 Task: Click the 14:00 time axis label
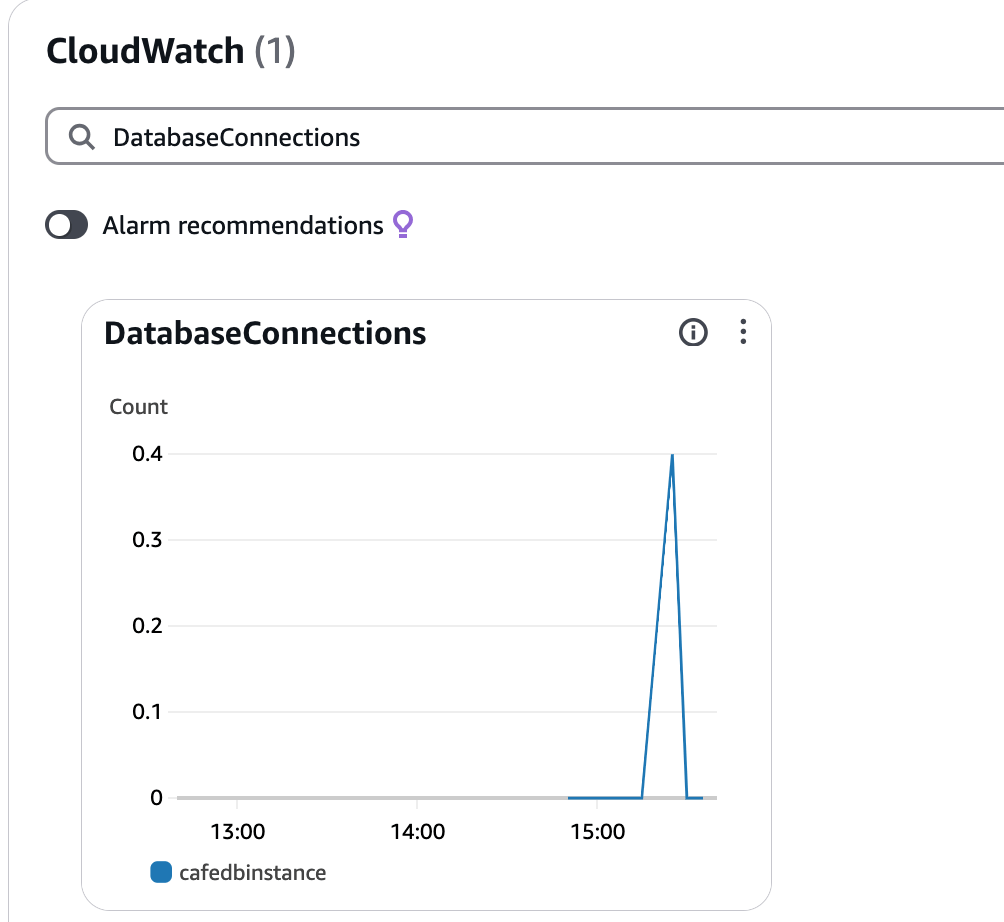[417, 831]
